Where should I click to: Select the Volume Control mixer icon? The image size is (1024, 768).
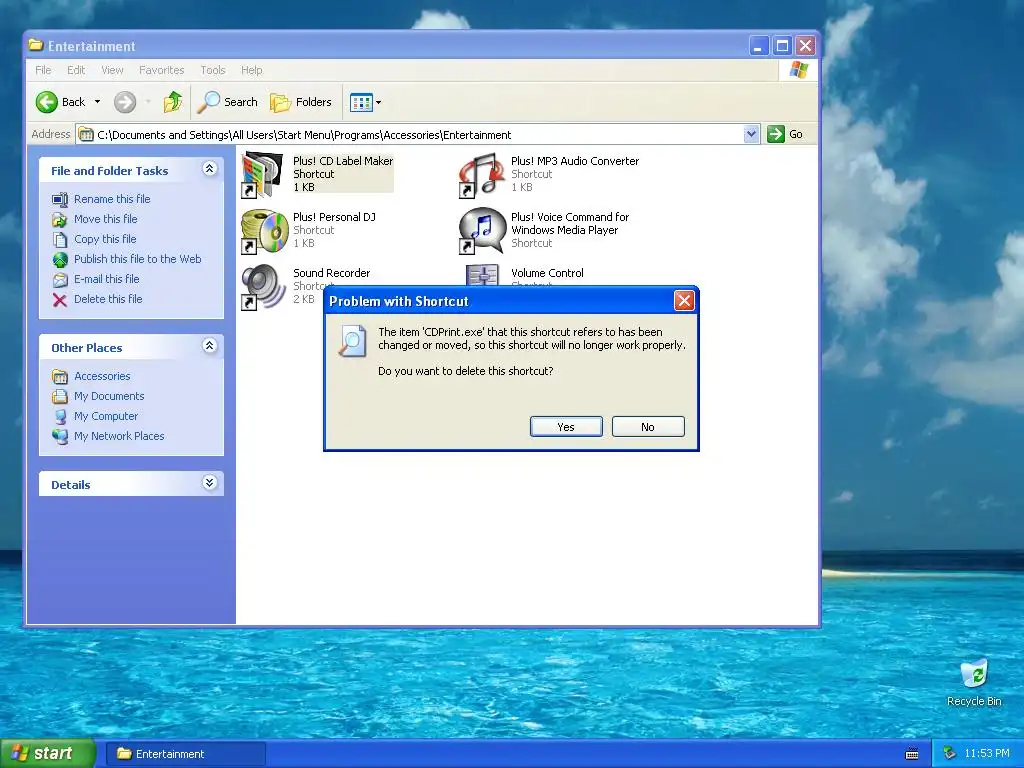point(483,275)
